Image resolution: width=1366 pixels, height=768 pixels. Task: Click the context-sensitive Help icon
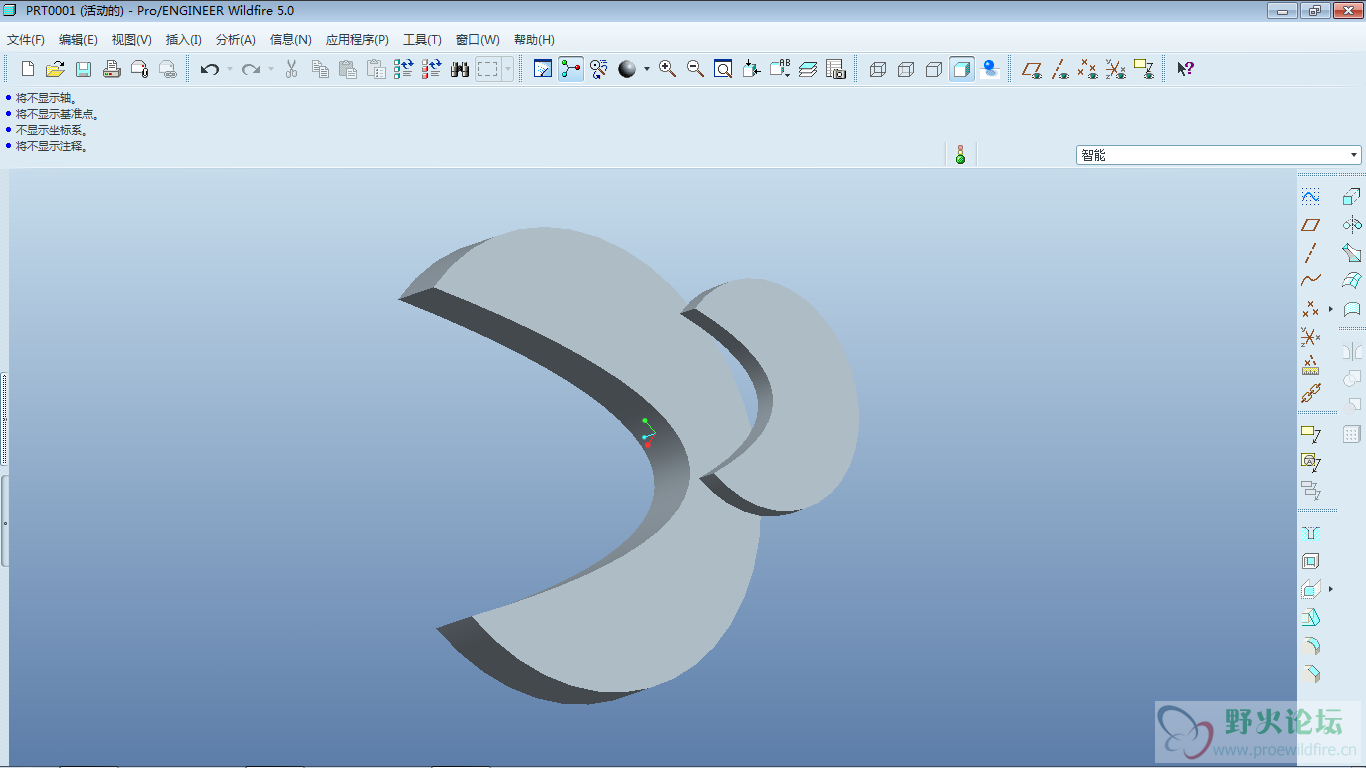point(1185,69)
